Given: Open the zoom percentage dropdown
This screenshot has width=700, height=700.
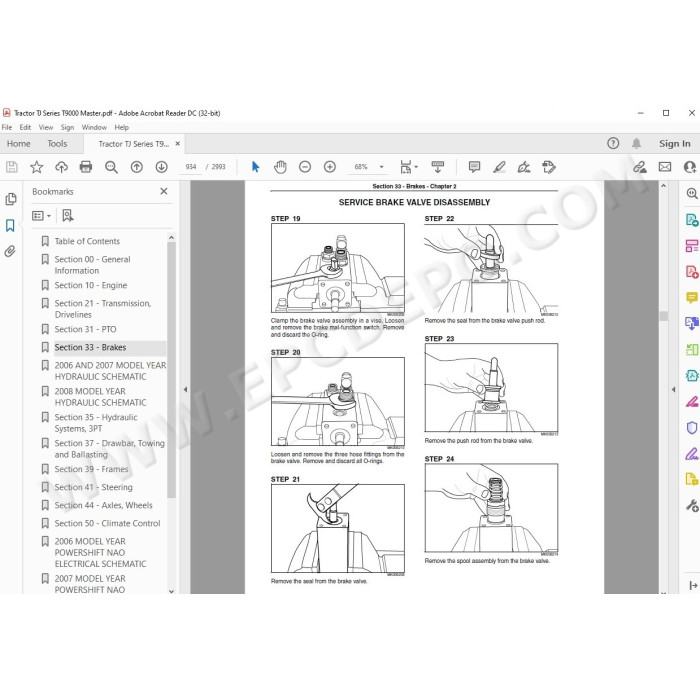Looking at the screenshot, I should [x=381, y=167].
